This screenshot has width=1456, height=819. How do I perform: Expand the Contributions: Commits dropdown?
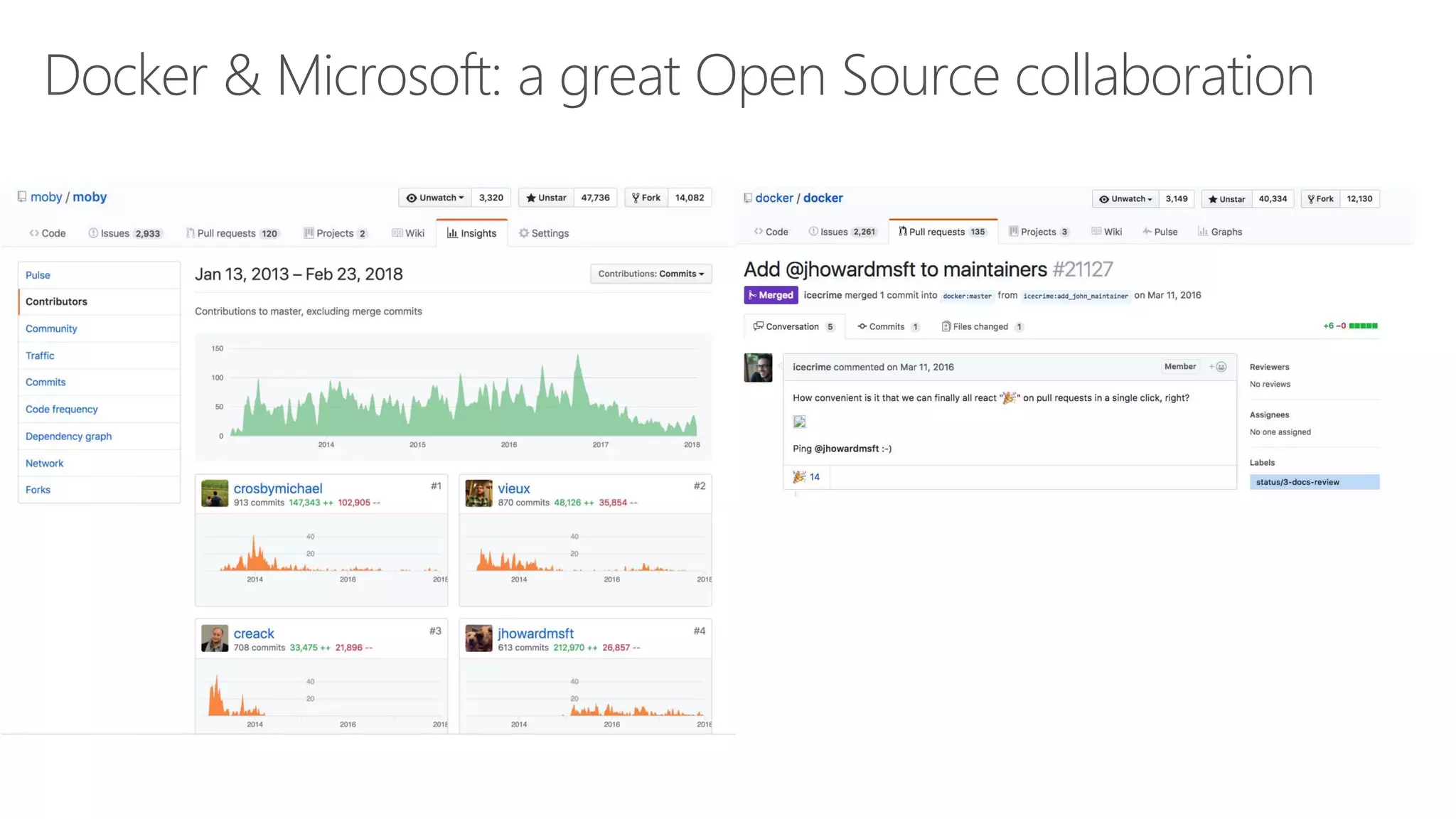pyautogui.click(x=651, y=274)
